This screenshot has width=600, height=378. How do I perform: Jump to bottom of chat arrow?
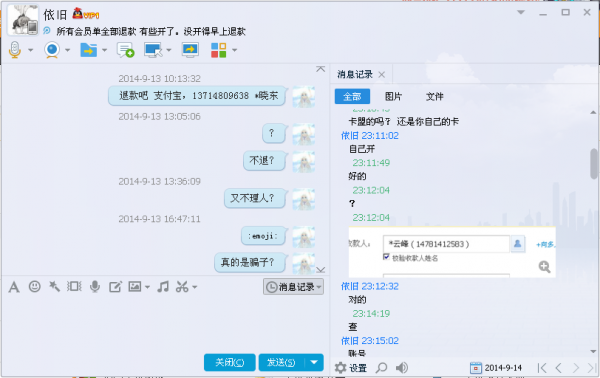pos(321,270)
